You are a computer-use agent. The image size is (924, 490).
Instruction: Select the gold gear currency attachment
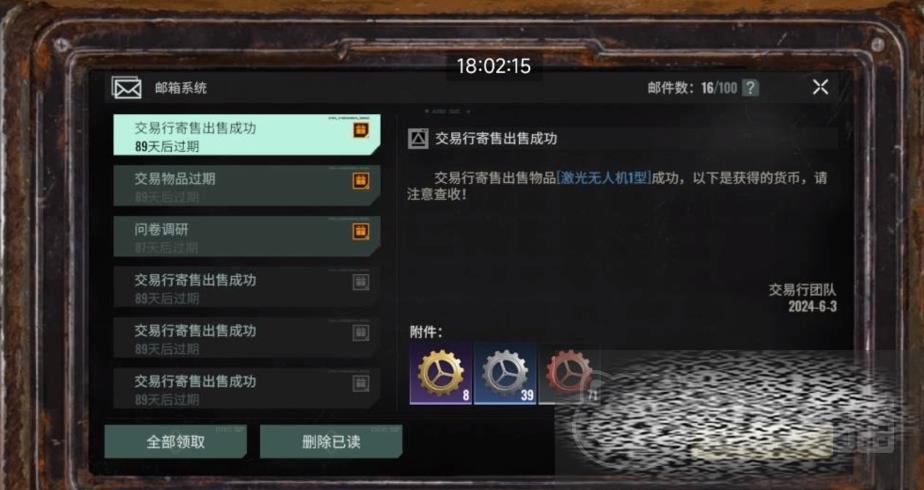pyautogui.click(x=441, y=375)
